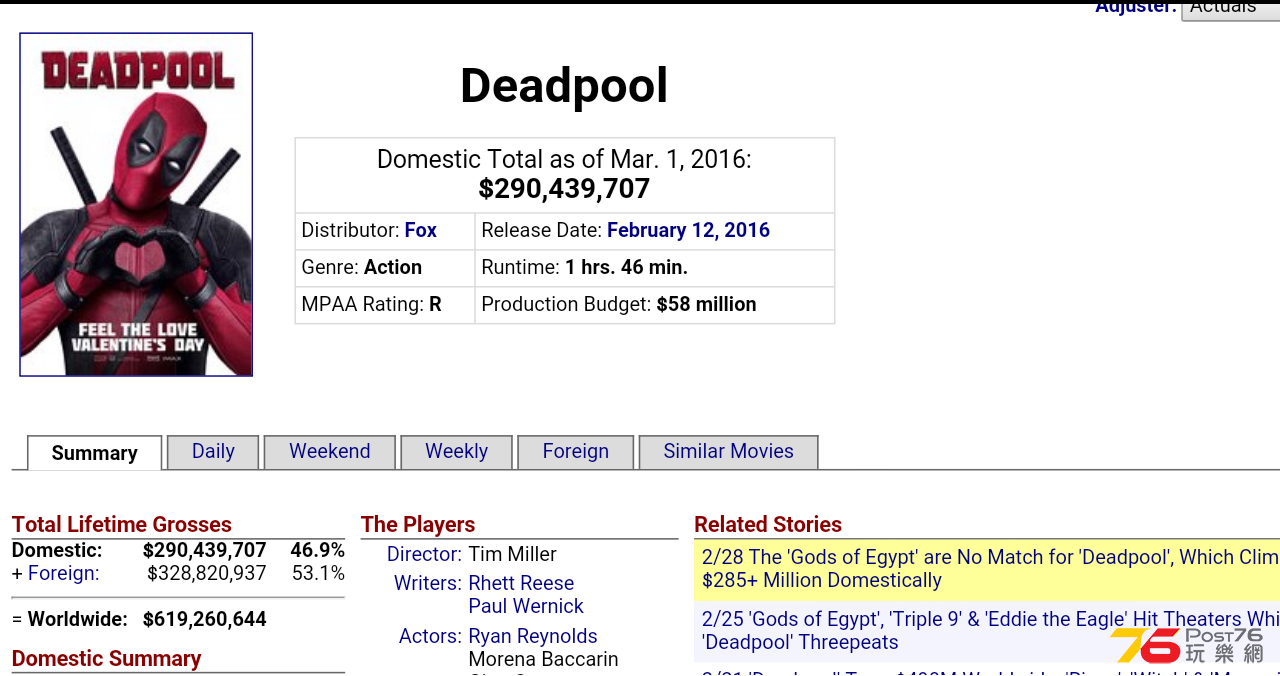Click the MPAA Rating R cell

click(x=384, y=305)
